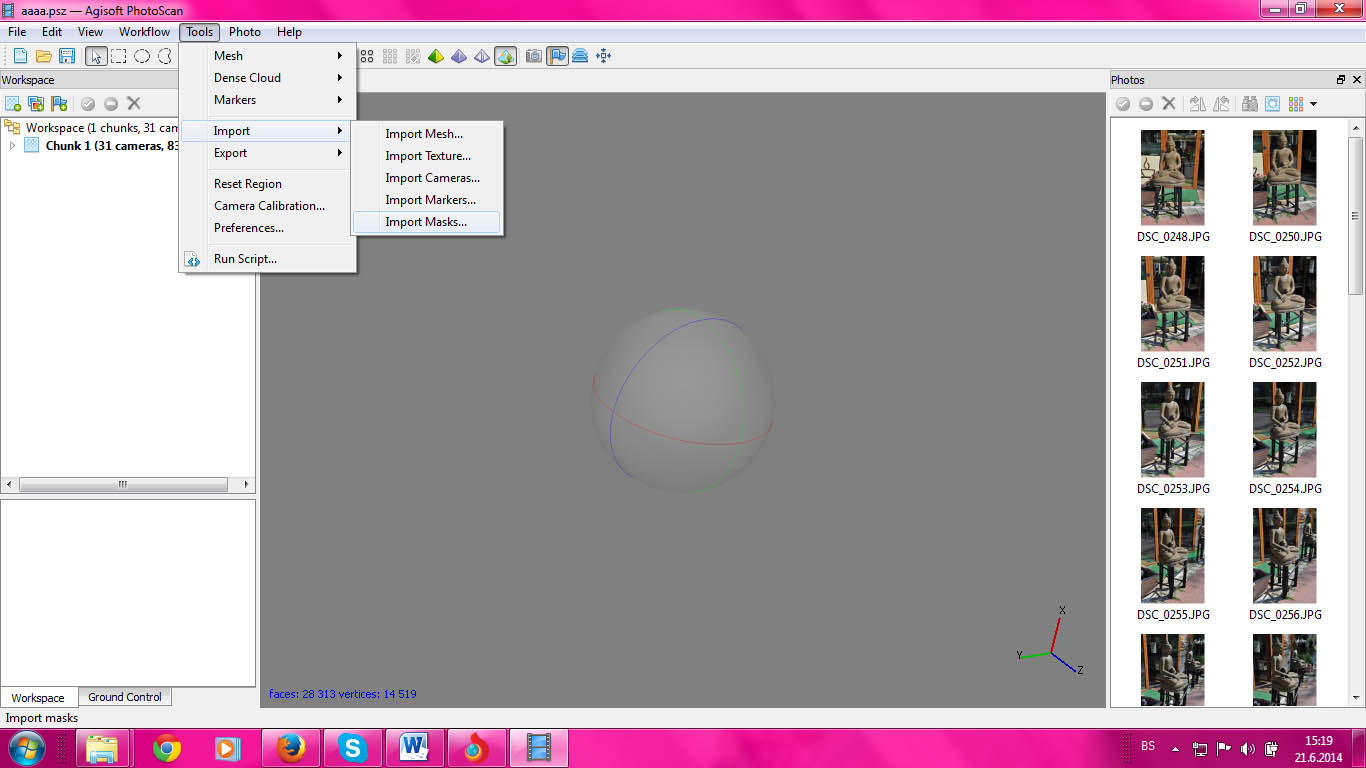Choose the circle selection tool
Image resolution: width=1366 pixels, height=768 pixels.
[x=142, y=56]
